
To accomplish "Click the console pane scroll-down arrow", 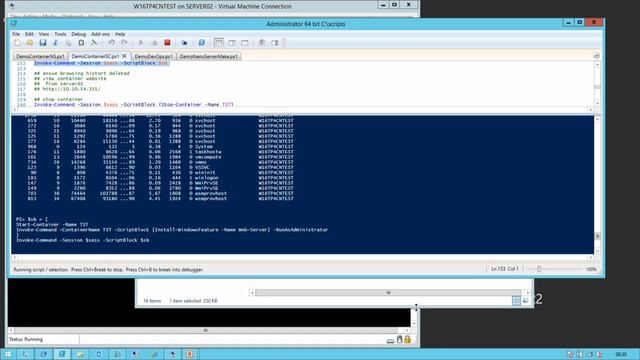I will pos(597,251).
